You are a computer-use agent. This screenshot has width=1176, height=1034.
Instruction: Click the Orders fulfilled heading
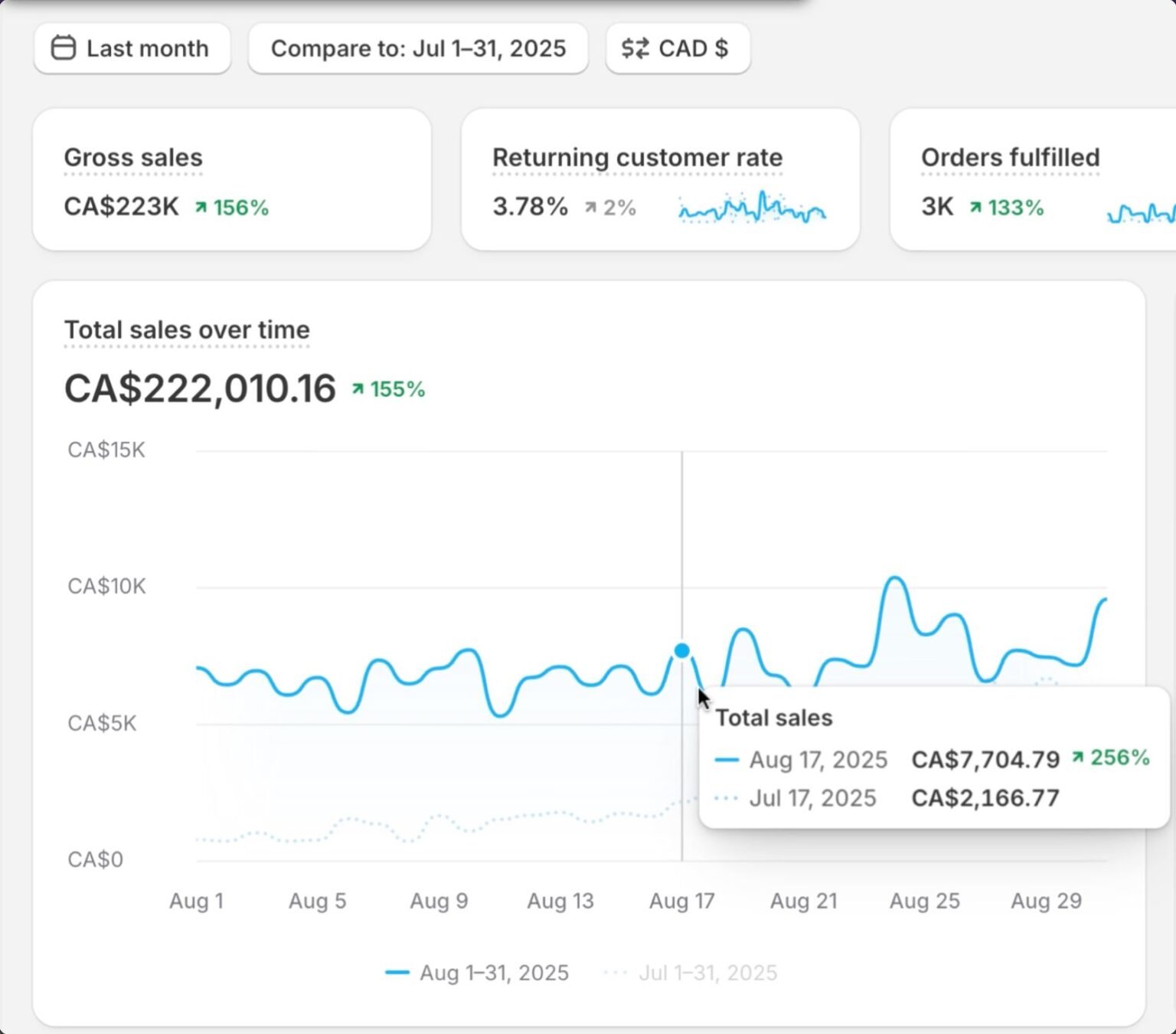[x=1010, y=158]
